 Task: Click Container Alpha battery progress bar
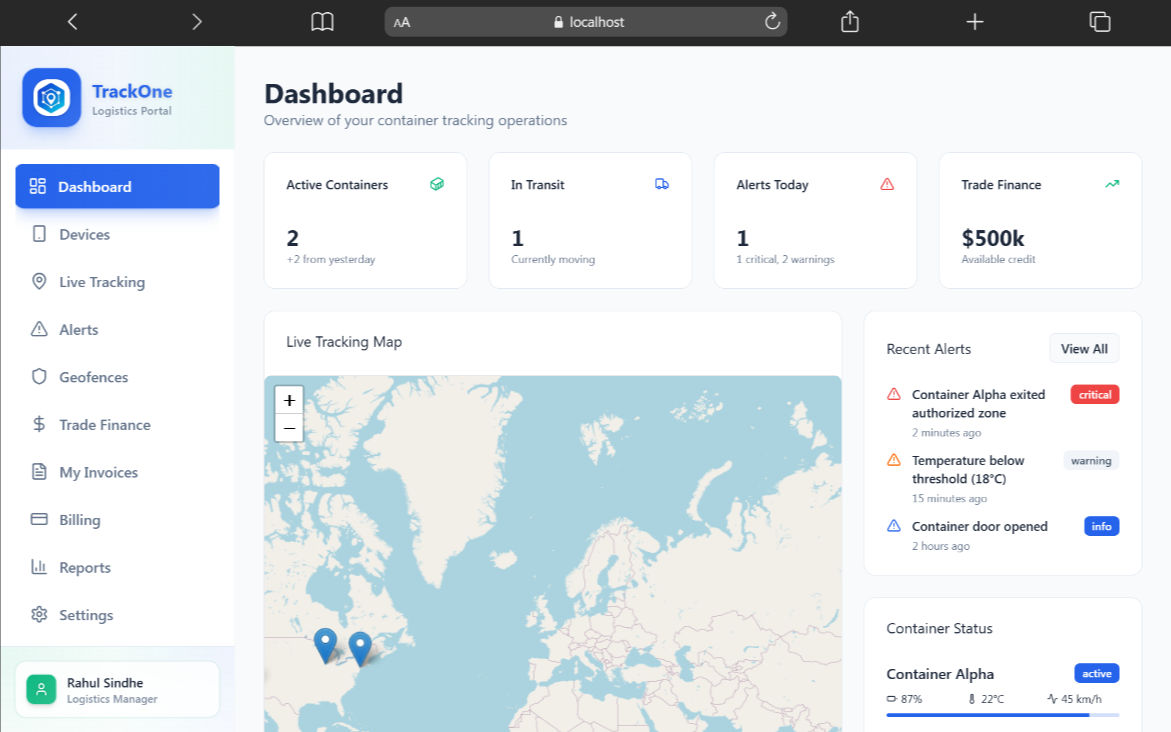pyautogui.click(x=1002, y=715)
